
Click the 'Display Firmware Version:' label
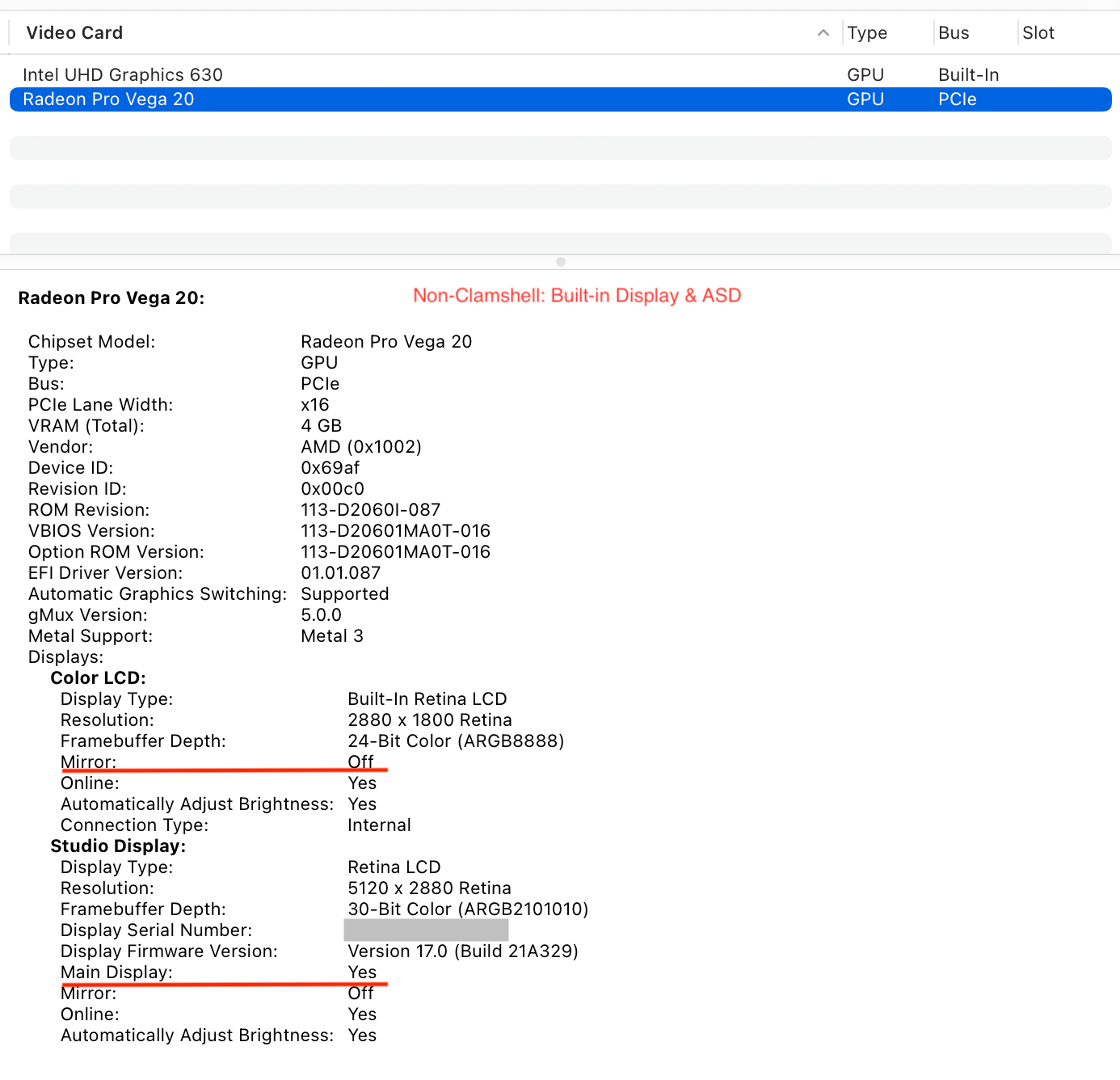(170, 951)
